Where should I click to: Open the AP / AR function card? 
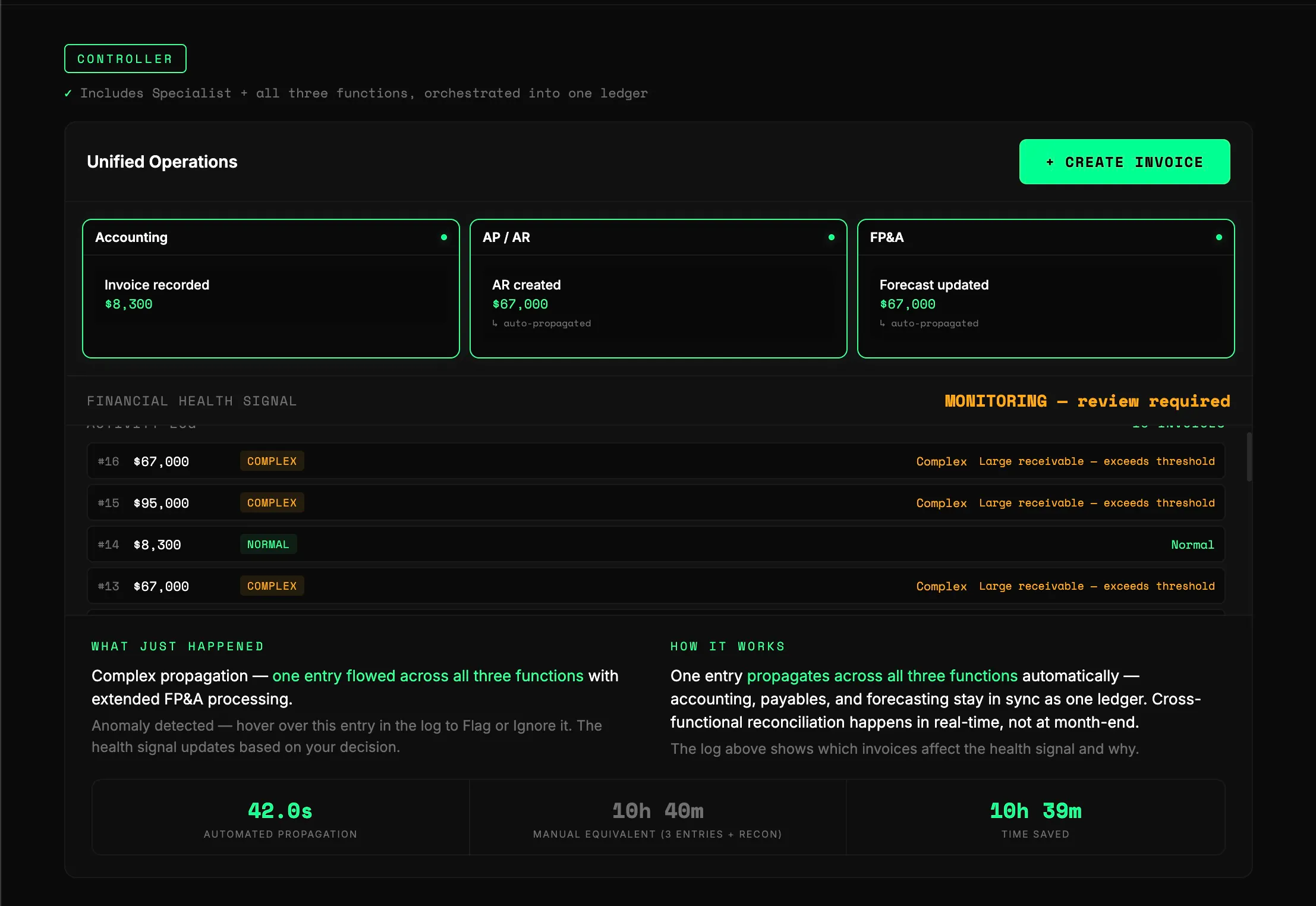pos(658,288)
